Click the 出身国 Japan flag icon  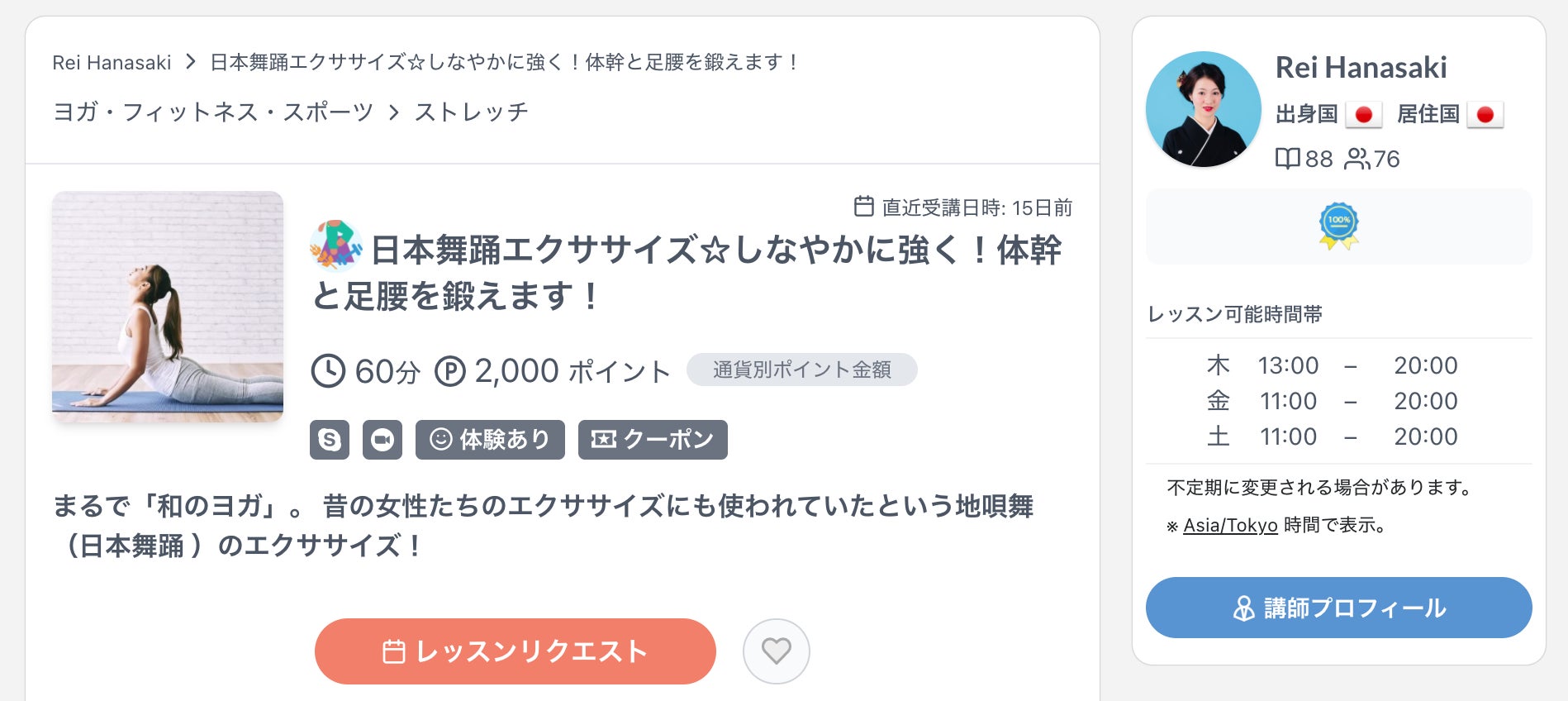tap(1363, 114)
